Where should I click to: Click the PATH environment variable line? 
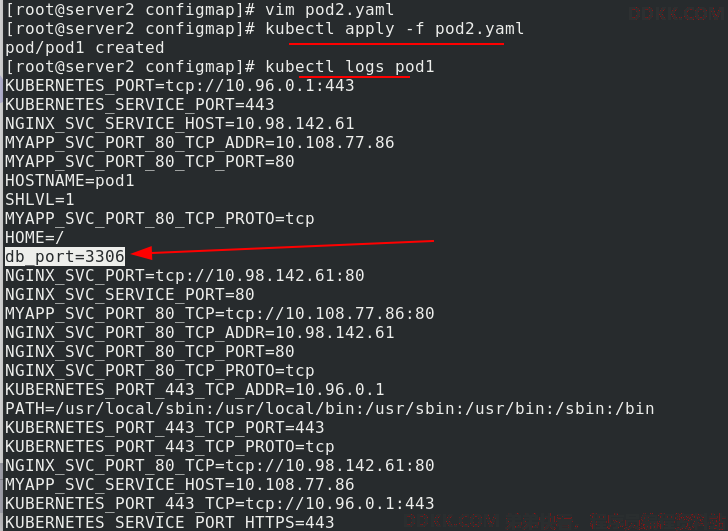pos(330,409)
